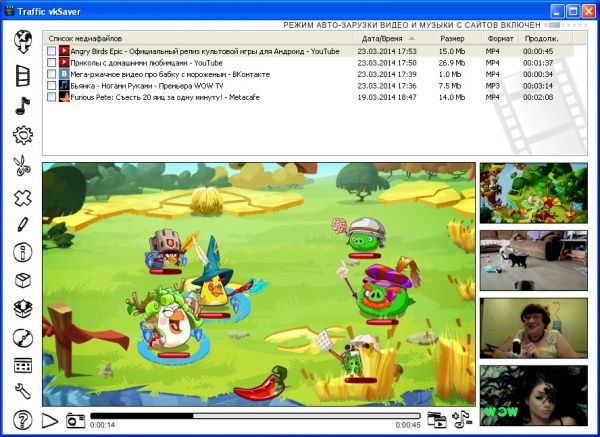The width and height of the screenshot is (600, 437).
Task: Select the scissors cut tool
Action: point(23,165)
